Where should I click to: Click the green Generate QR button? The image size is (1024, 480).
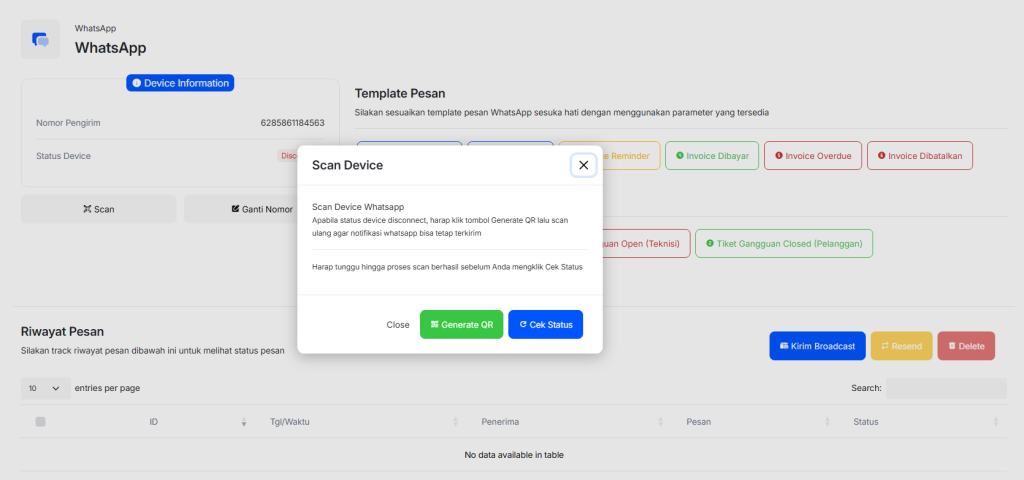(x=462, y=325)
